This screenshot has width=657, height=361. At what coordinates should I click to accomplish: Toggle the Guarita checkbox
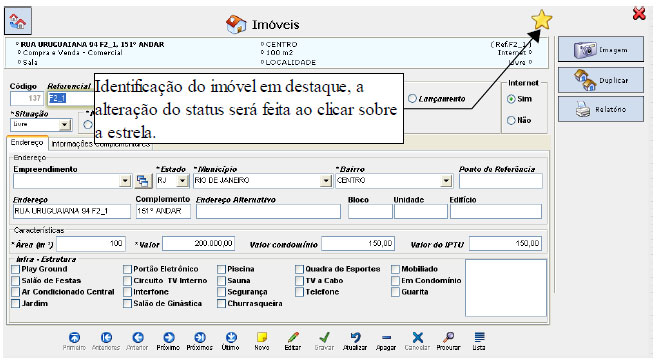click(396, 292)
